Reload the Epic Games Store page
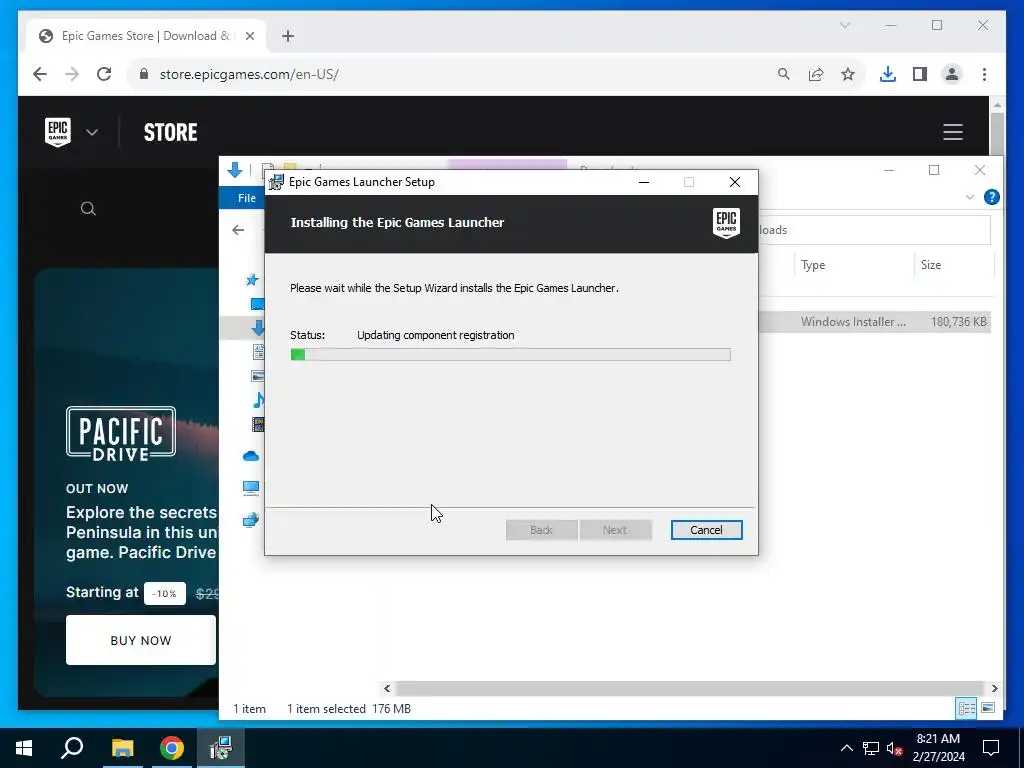The height and width of the screenshot is (768, 1024). [x=104, y=74]
